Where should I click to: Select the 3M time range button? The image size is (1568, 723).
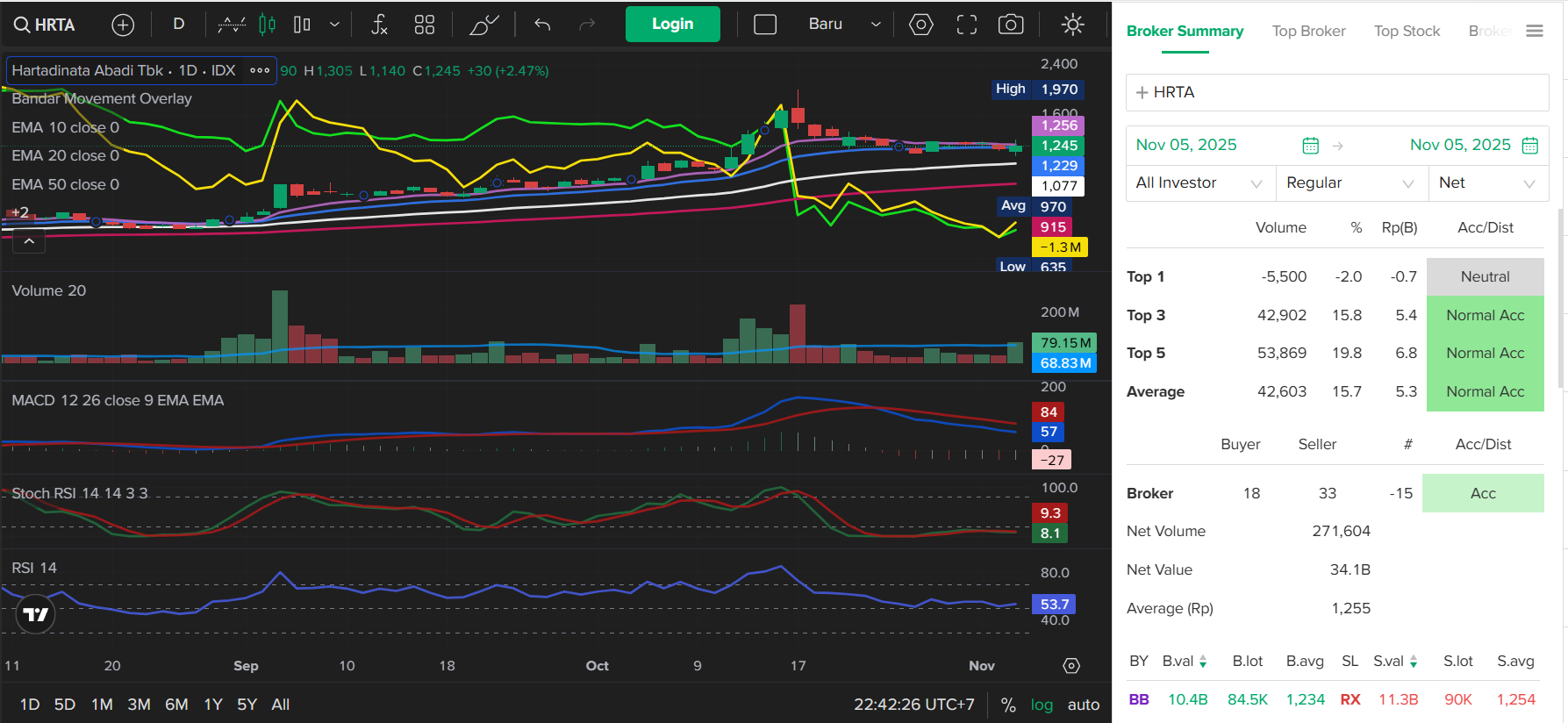point(139,705)
